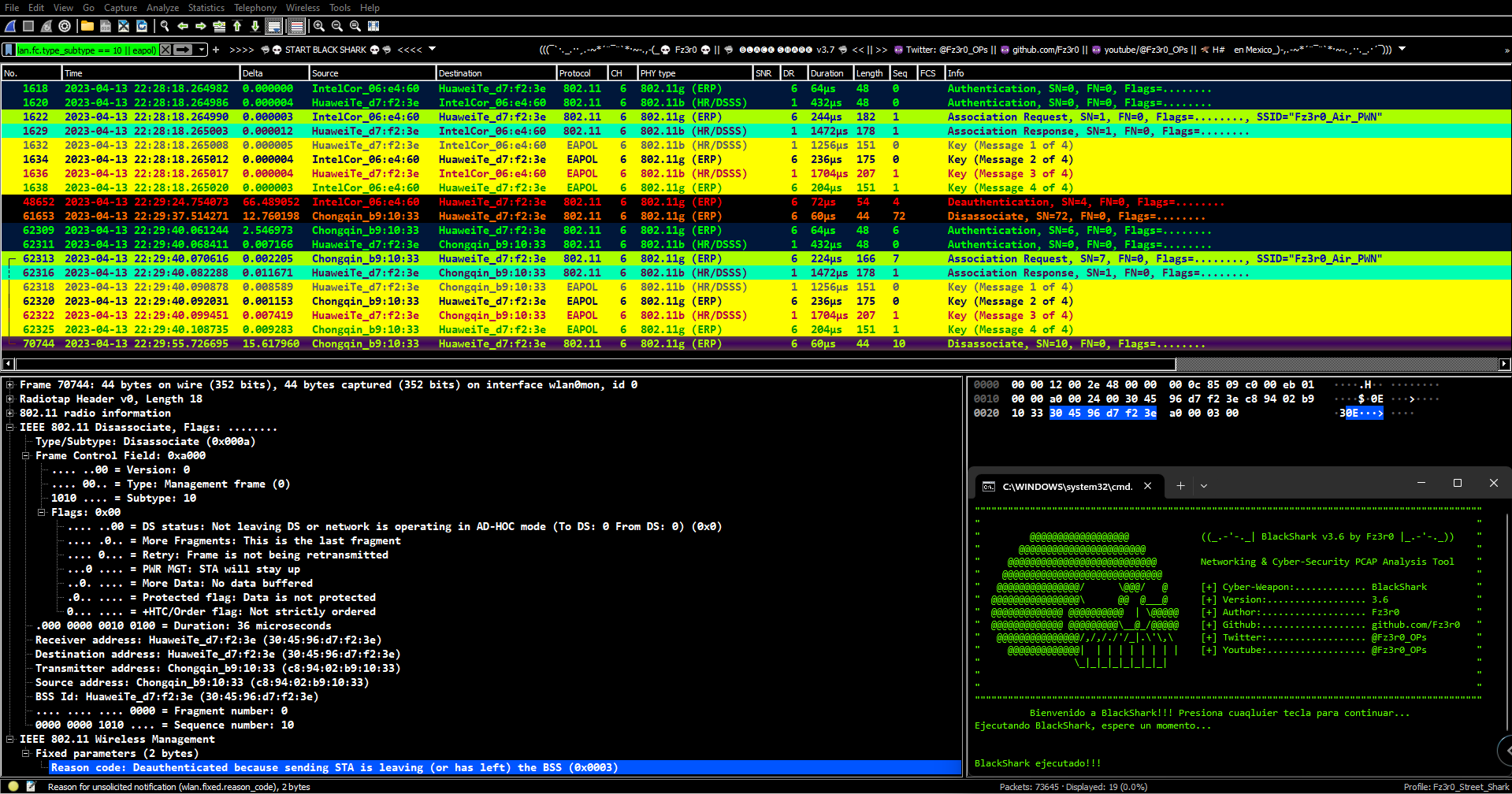Open the Wireless menu
1512x794 pixels.
[303, 7]
